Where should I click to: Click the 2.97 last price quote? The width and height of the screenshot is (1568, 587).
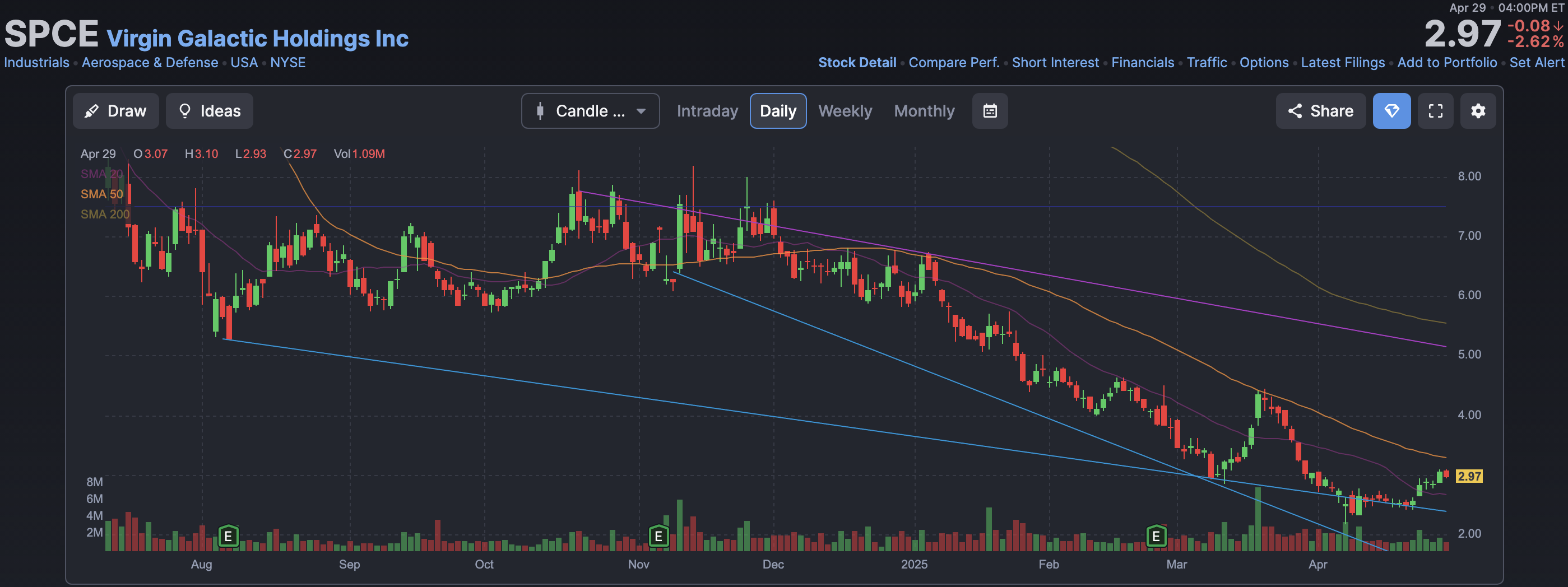[1462, 34]
